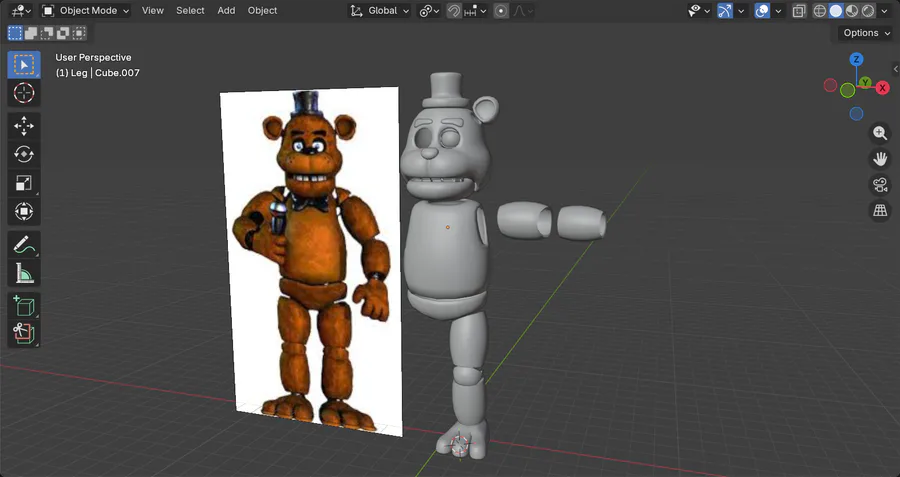Open the Global transform orientation dropdown
Image resolution: width=900 pixels, height=477 pixels.
[379, 11]
